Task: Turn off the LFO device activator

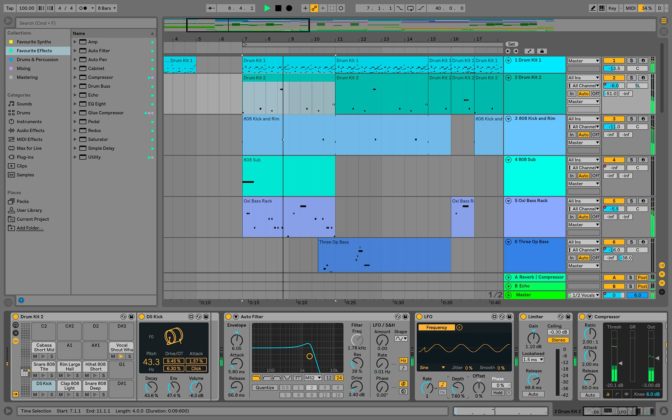Action: [420, 317]
